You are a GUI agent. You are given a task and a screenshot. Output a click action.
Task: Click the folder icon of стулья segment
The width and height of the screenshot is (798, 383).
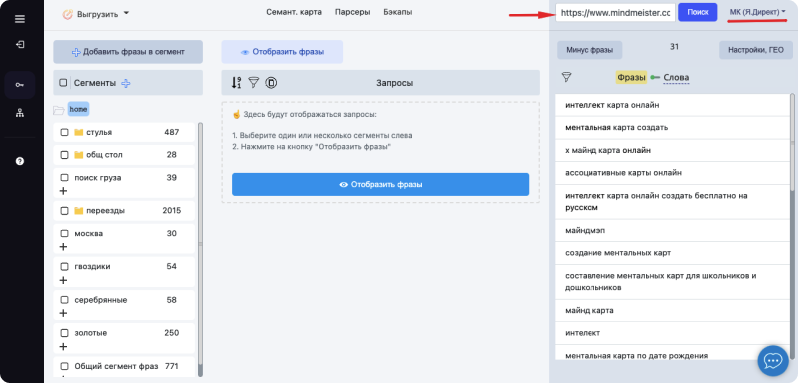tap(78, 132)
